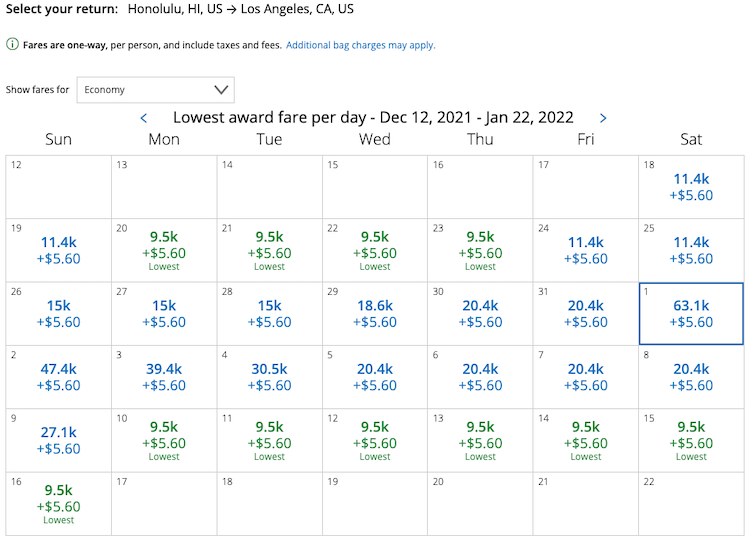Select Jan 9 fare of 27.1k
The height and width of the screenshot is (539, 750).
click(58, 440)
